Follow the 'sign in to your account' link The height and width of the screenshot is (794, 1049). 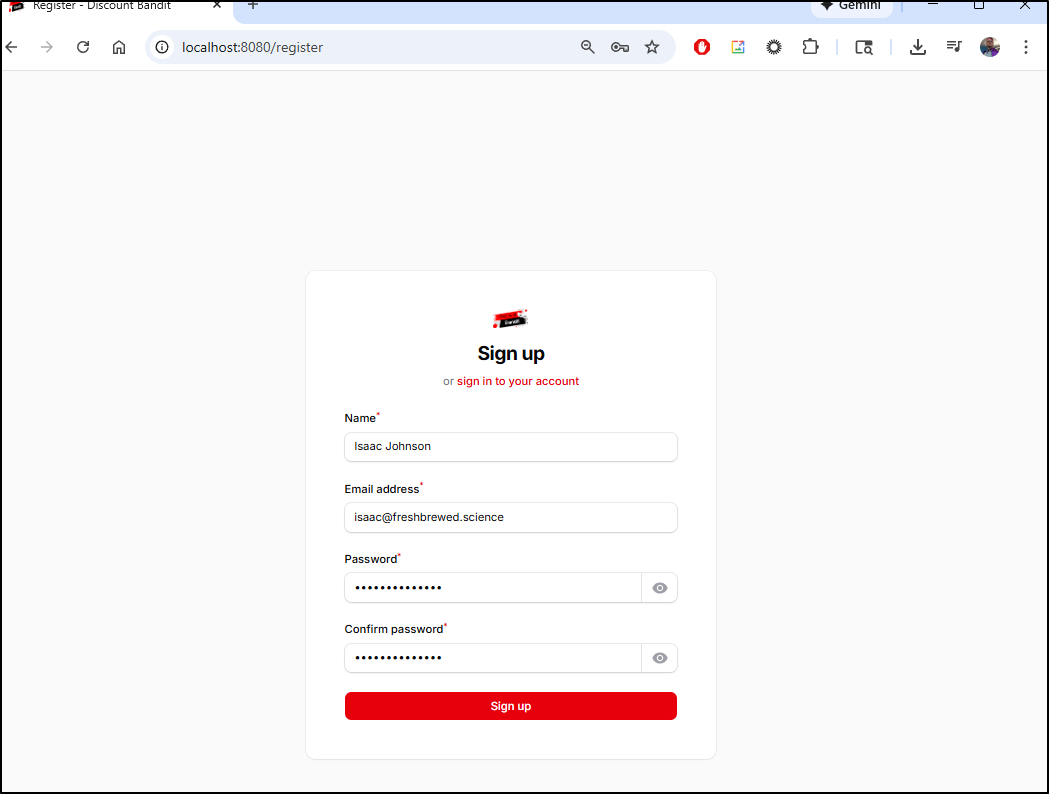coord(518,381)
